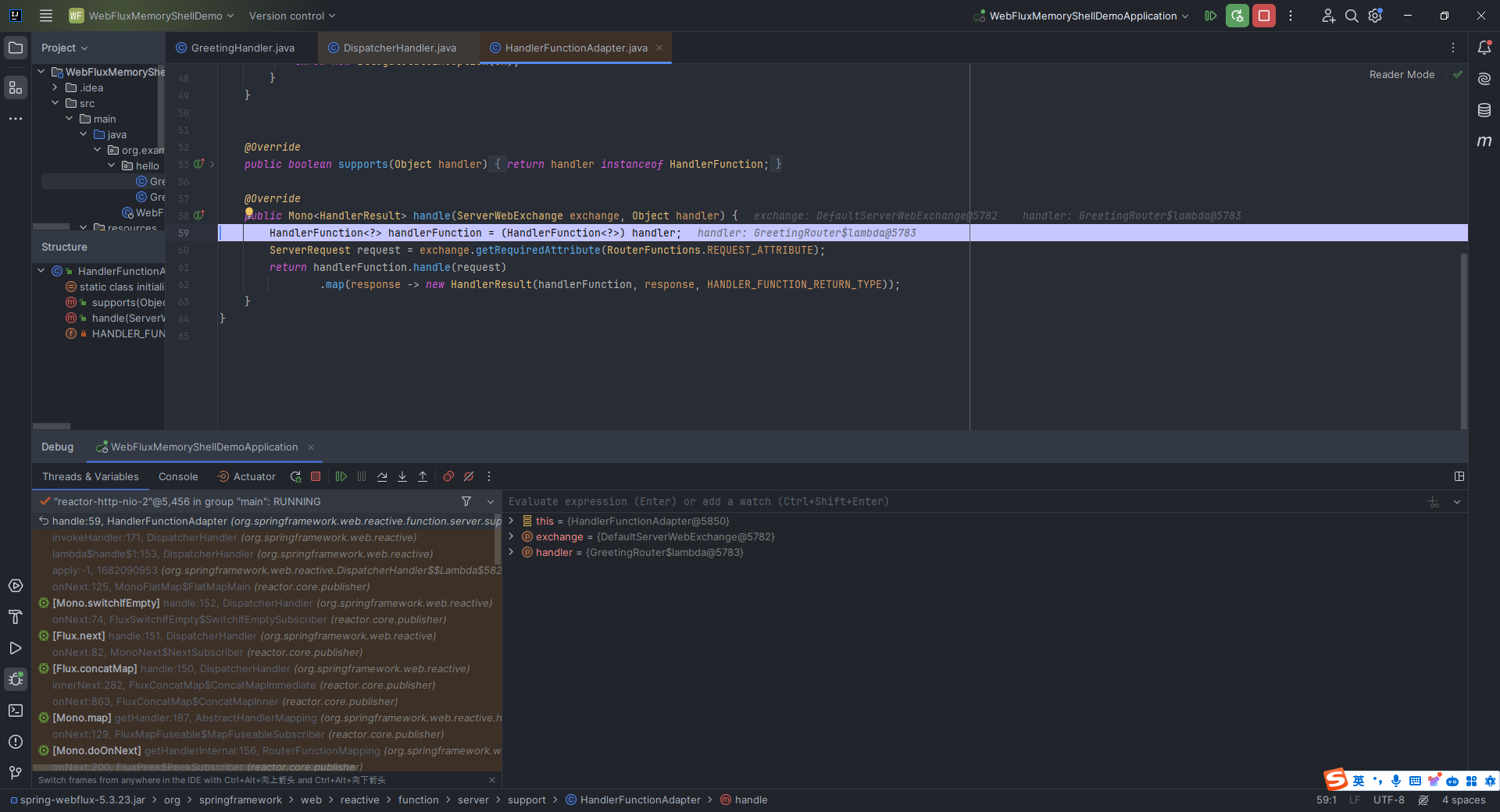Image resolution: width=1500 pixels, height=812 pixels.
Task: Close the HandlerFunctionAdapter.java tab
Action: tap(659, 48)
